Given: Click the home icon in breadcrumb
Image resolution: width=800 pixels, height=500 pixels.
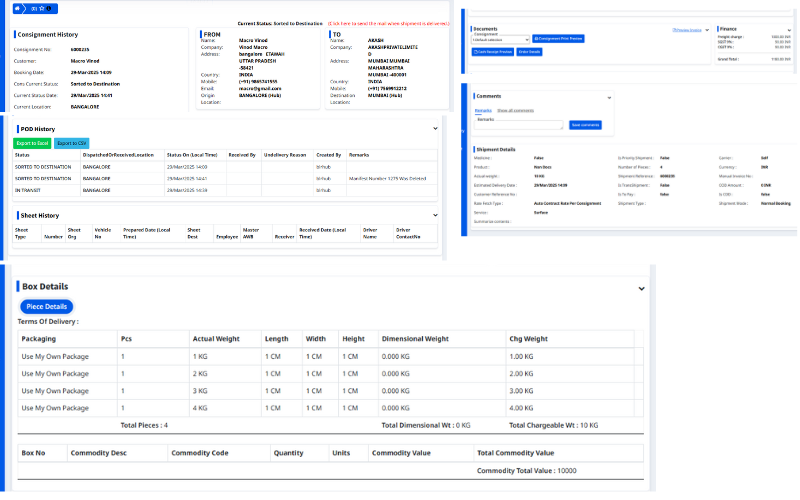Looking at the screenshot, I should pos(17,8).
